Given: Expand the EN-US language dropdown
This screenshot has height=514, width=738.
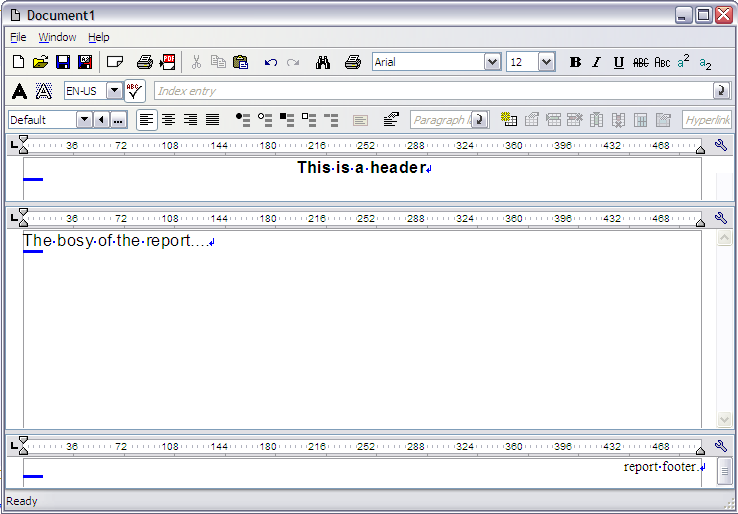Looking at the screenshot, I should tap(113, 91).
